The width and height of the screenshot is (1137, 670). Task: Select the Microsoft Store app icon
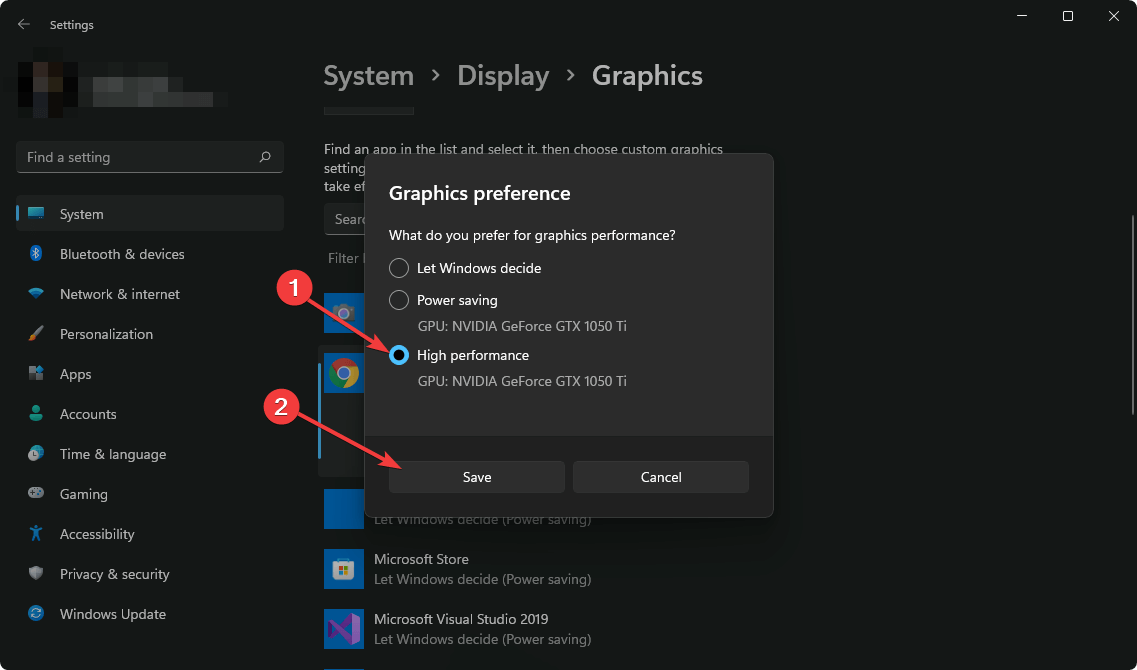(344, 569)
